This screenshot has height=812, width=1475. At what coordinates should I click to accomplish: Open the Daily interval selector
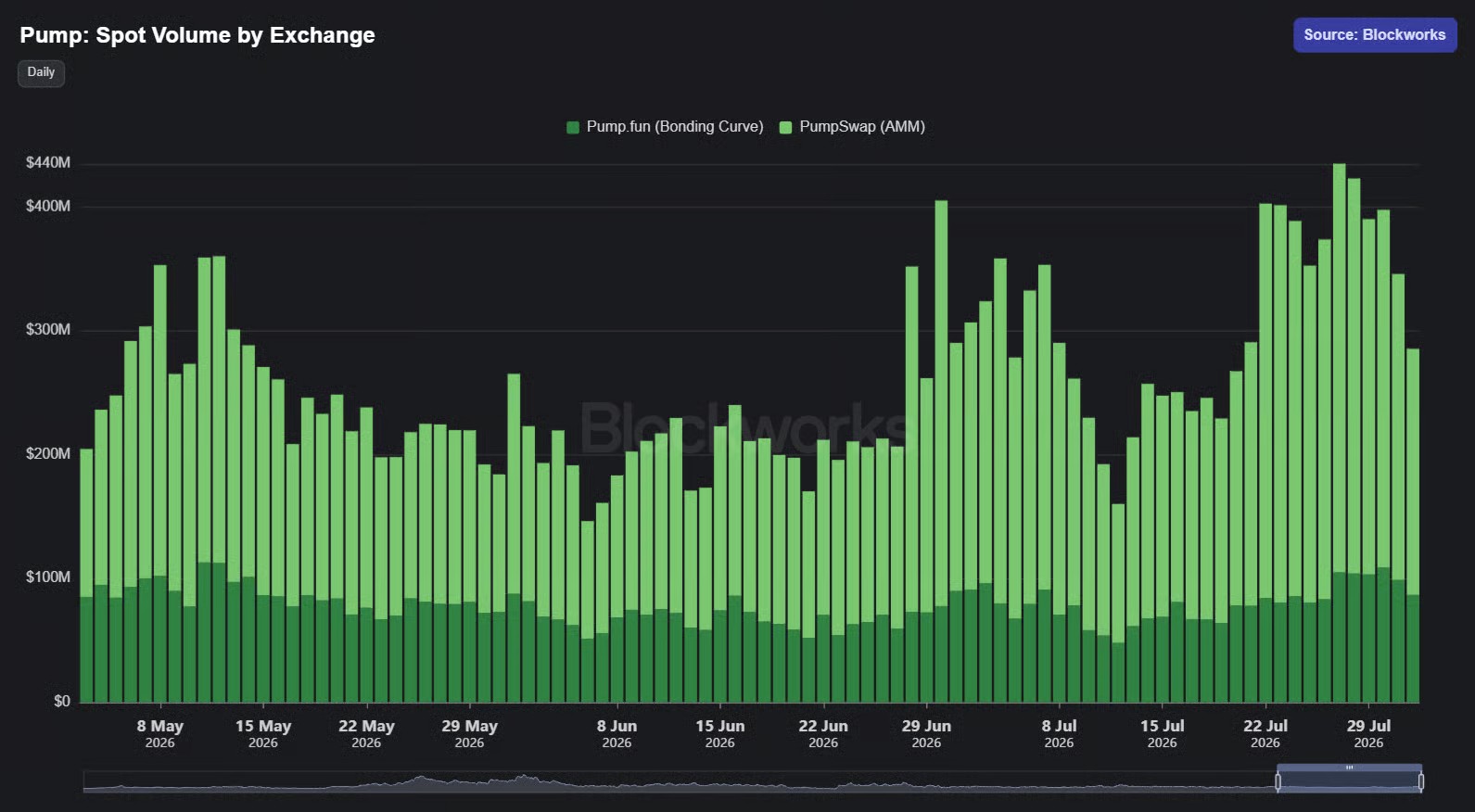coord(41,72)
